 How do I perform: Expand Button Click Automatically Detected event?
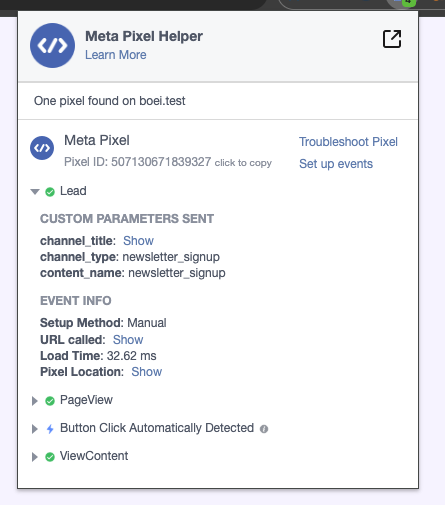[34, 429]
